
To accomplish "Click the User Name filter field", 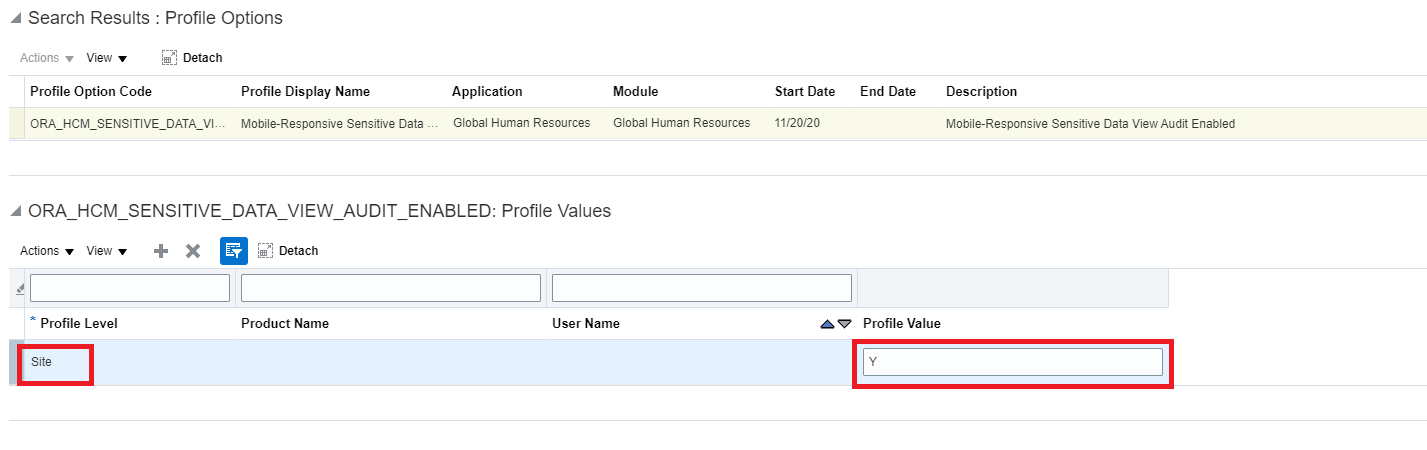I will pos(701,288).
